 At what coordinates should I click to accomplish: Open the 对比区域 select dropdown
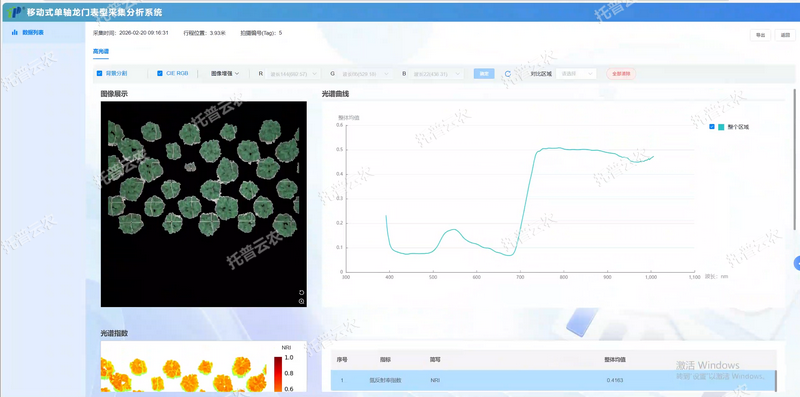[576, 74]
